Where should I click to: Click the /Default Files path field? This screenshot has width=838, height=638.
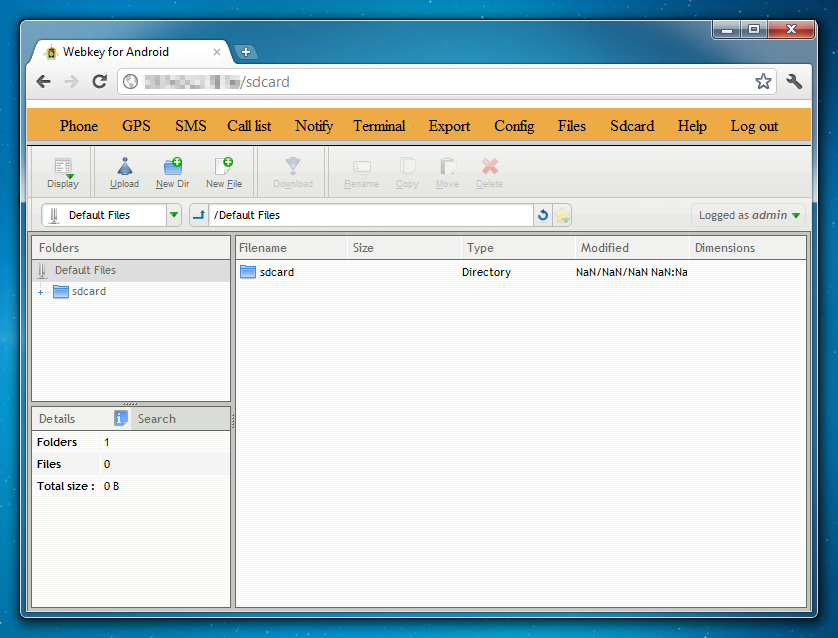click(370, 215)
